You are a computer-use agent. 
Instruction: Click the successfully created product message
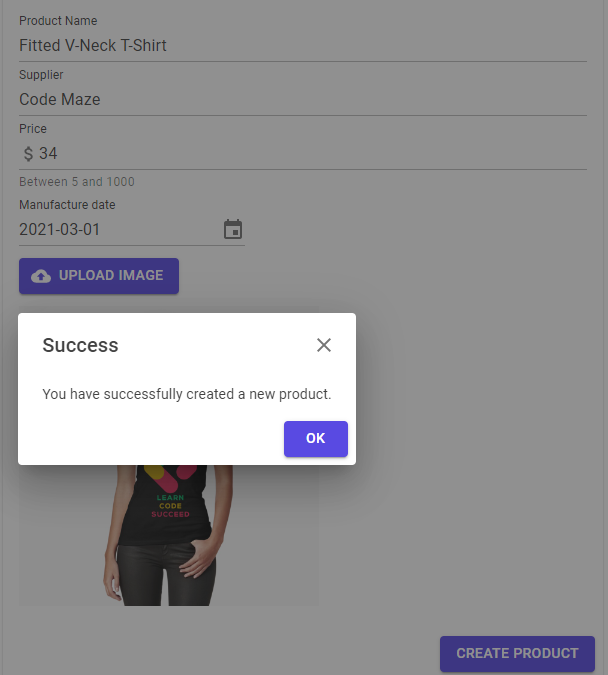point(186,394)
